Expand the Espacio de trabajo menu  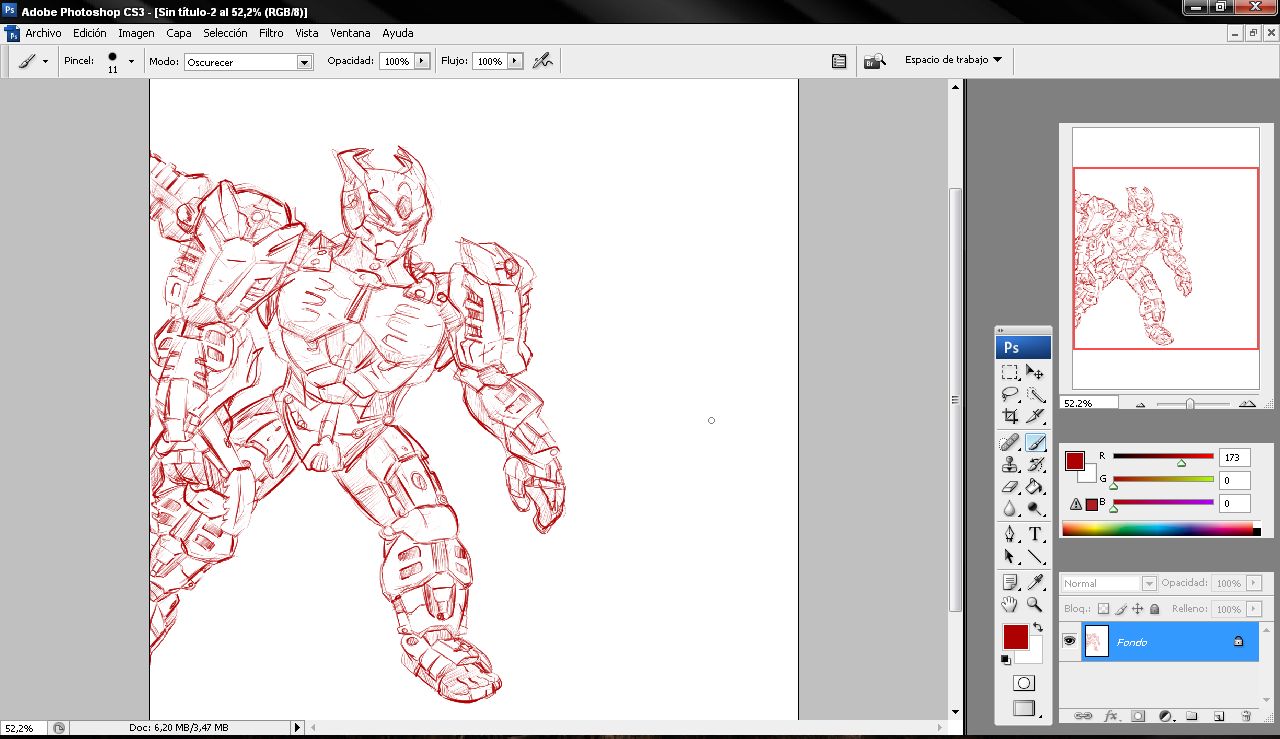click(x=953, y=60)
